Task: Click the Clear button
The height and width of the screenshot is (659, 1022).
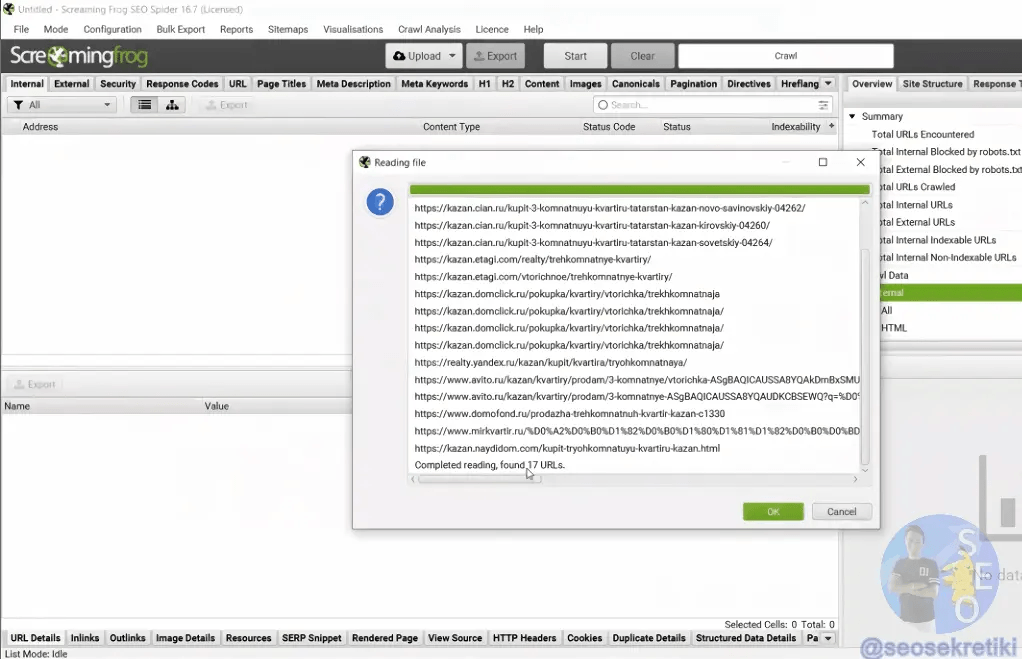Action: (642, 56)
